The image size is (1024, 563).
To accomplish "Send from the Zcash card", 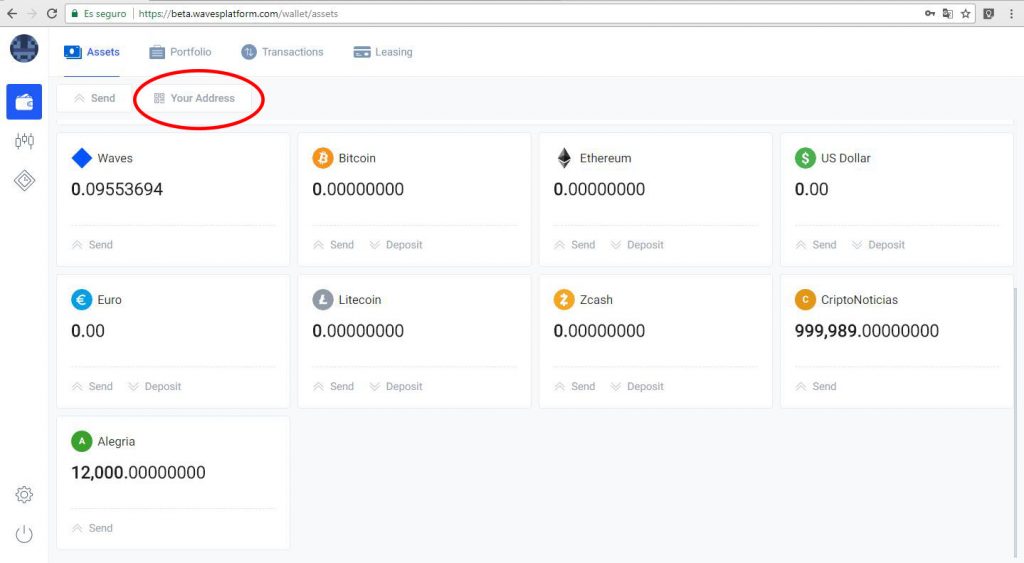I will tap(575, 387).
